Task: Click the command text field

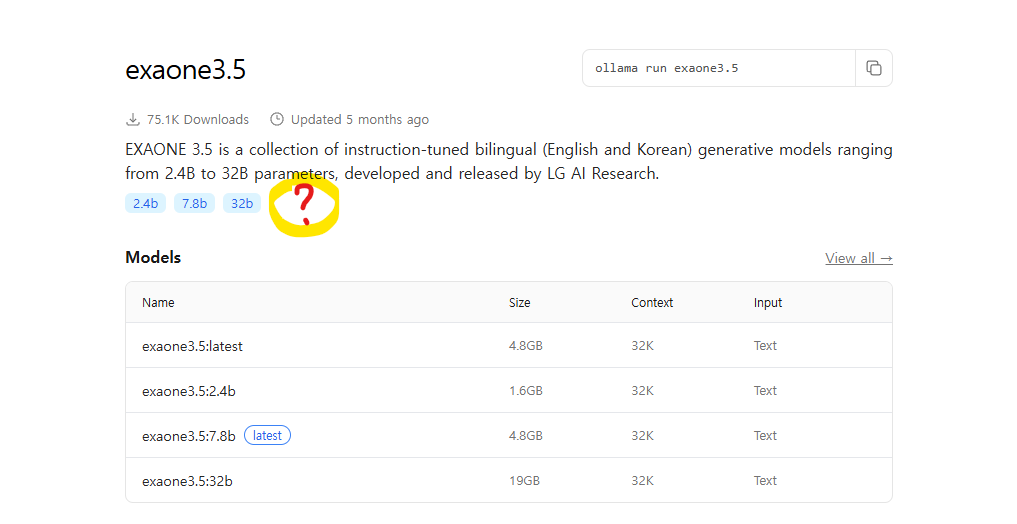Action: coord(719,68)
